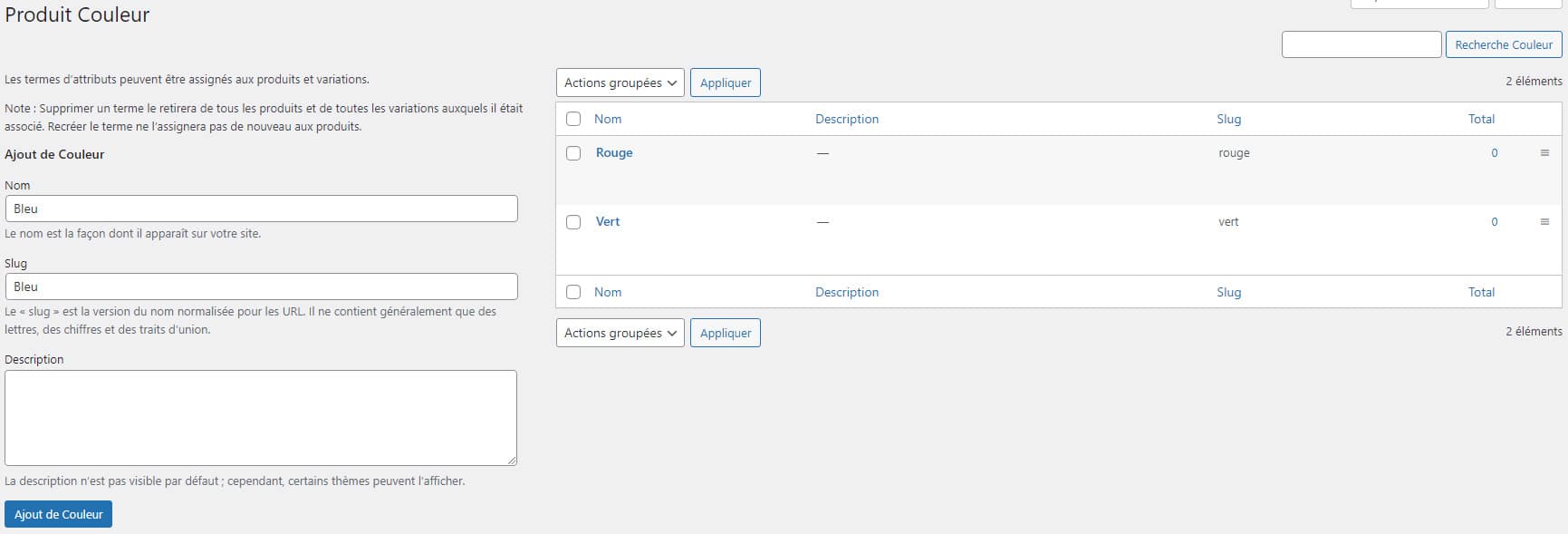Open the top Actions groupées dropdown
The width and height of the screenshot is (1568, 534).
pos(620,83)
